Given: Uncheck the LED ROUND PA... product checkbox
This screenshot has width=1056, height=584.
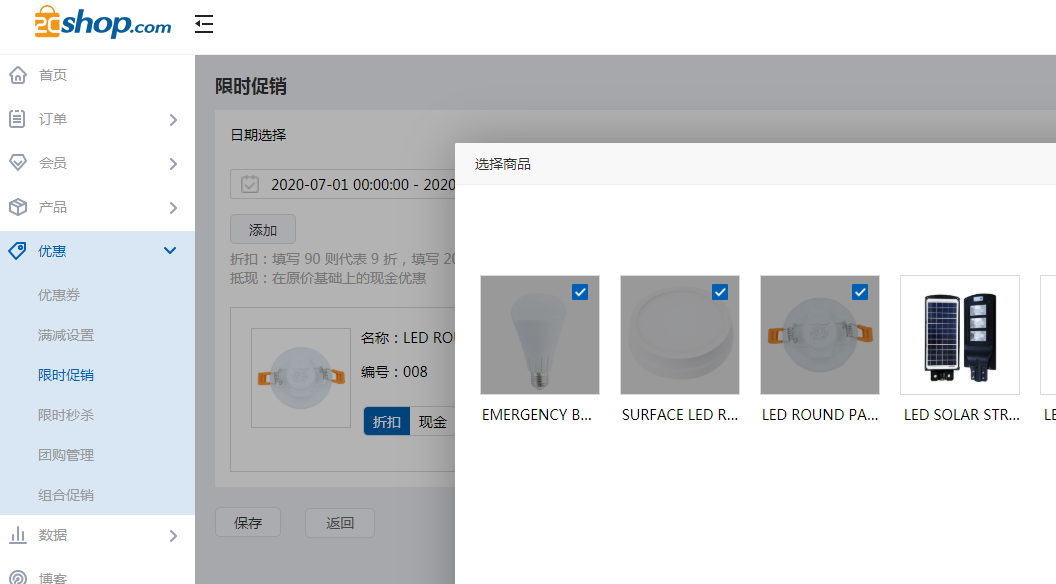Looking at the screenshot, I should click(860, 292).
